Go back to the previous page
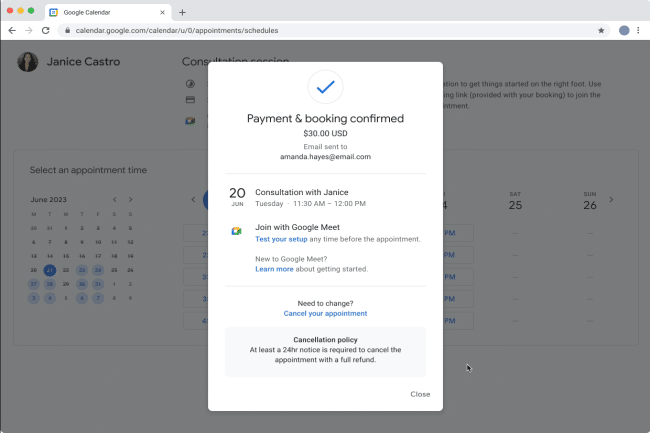This screenshot has width=650, height=433. coord(12,31)
